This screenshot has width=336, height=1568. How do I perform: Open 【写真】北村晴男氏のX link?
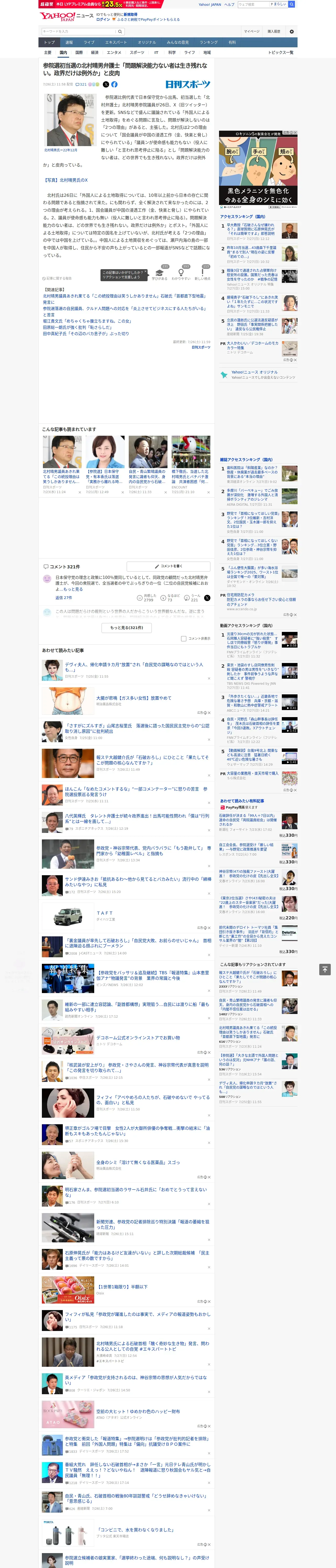pyautogui.click(x=65, y=180)
